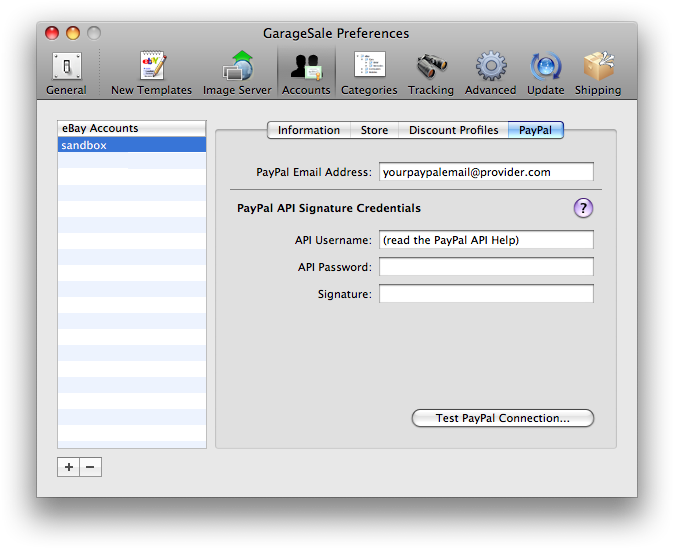Viewport: 673px width, 548px height.
Task: Click the PayPal Email Address field
Action: point(486,172)
